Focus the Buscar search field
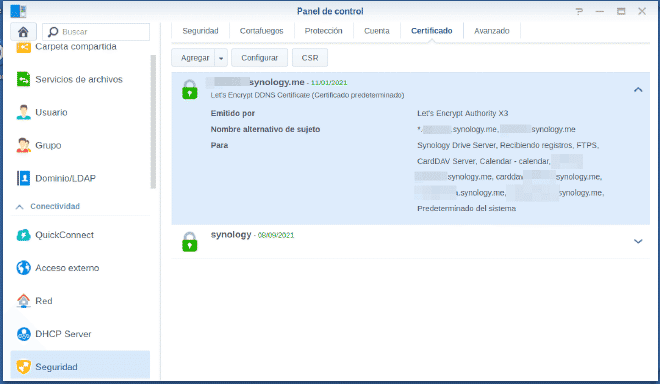The image size is (660, 384). coord(96,32)
